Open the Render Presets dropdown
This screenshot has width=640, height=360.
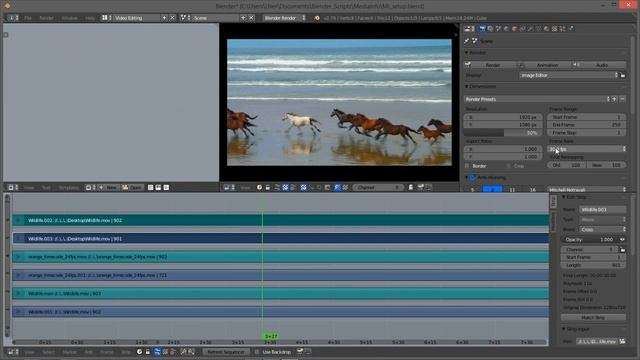pos(537,99)
